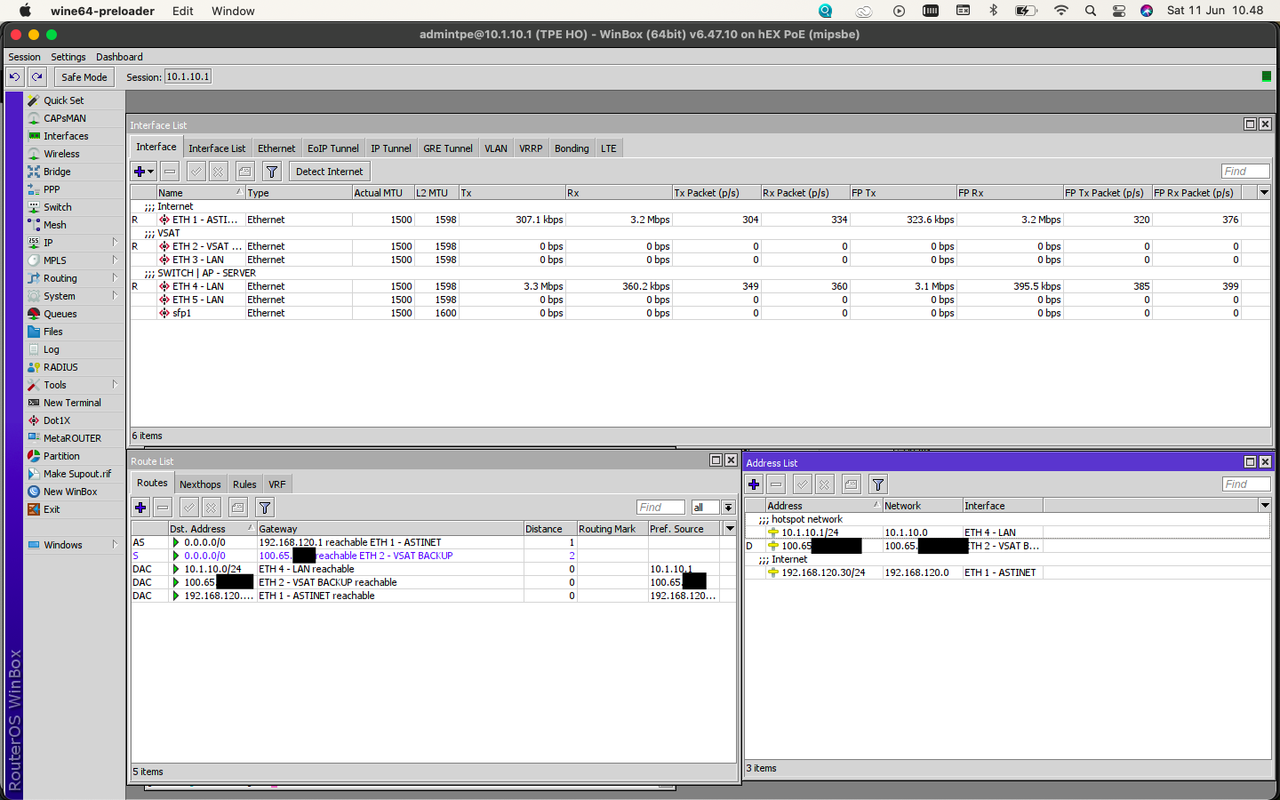
Task: Click Detect Internet button
Action: (x=330, y=172)
